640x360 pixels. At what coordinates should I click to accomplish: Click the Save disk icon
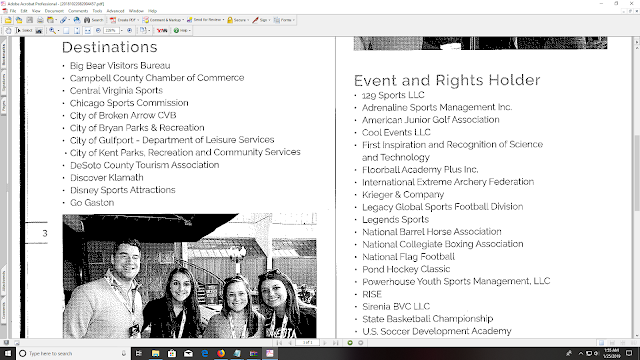30,20
